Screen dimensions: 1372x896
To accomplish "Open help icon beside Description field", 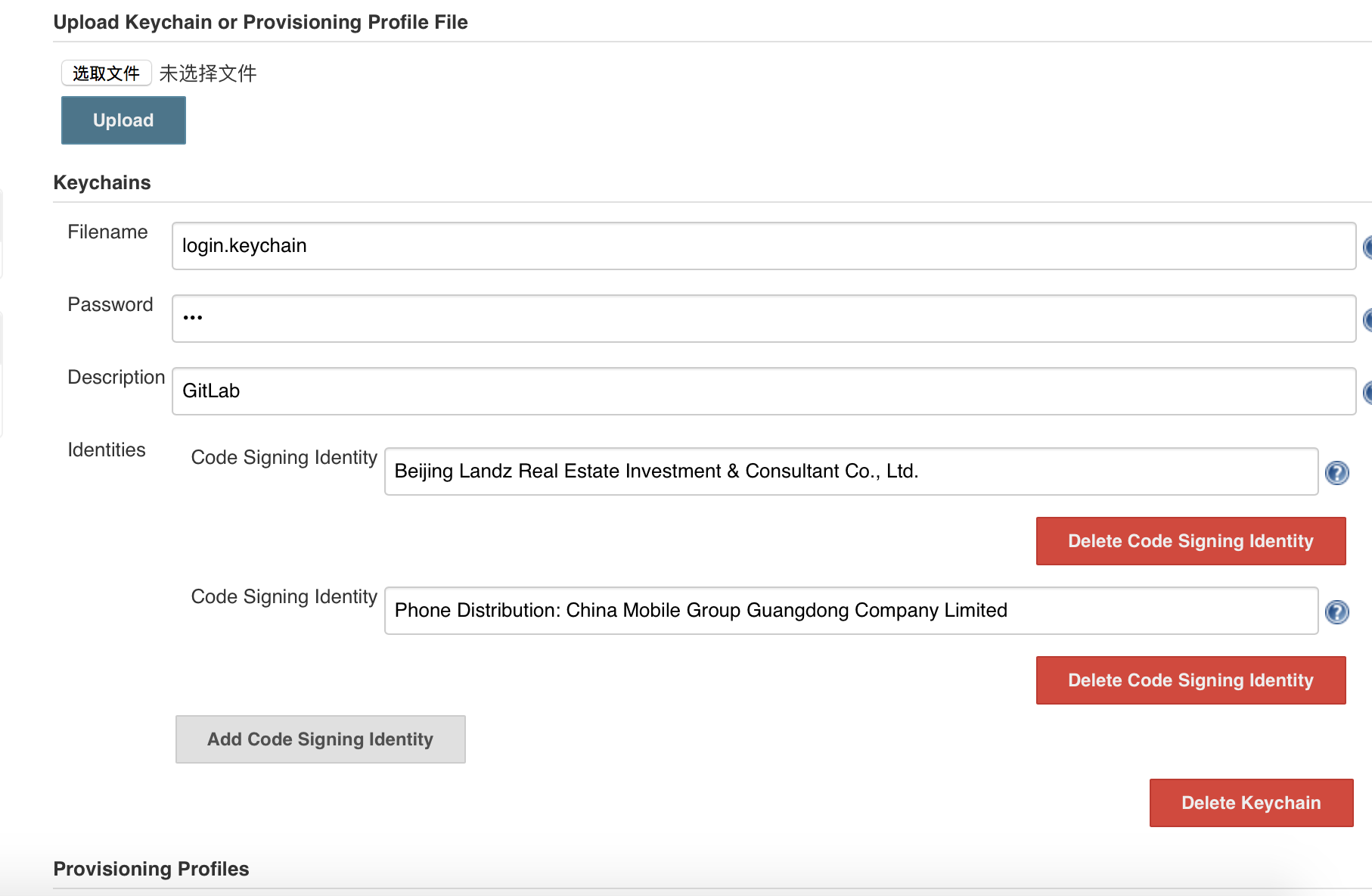I will [x=1367, y=393].
